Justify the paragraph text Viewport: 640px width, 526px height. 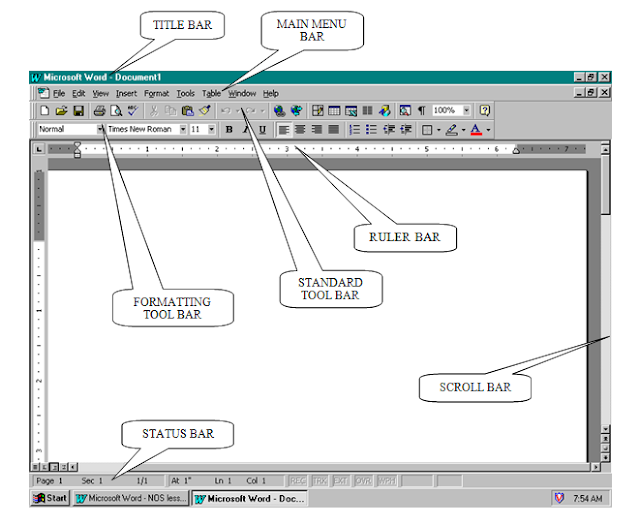pos(333,130)
